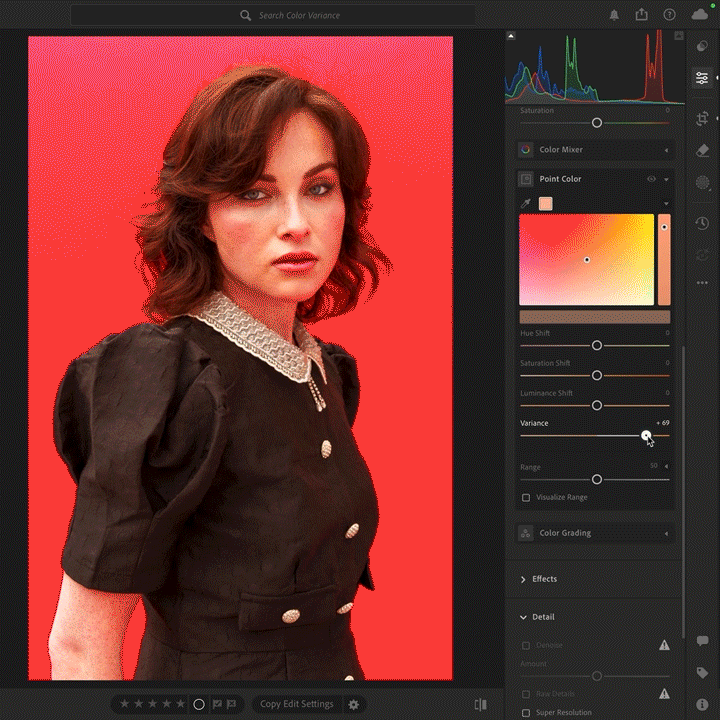Open the help question mark icon
The image size is (720, 720).
click(669, 15)
